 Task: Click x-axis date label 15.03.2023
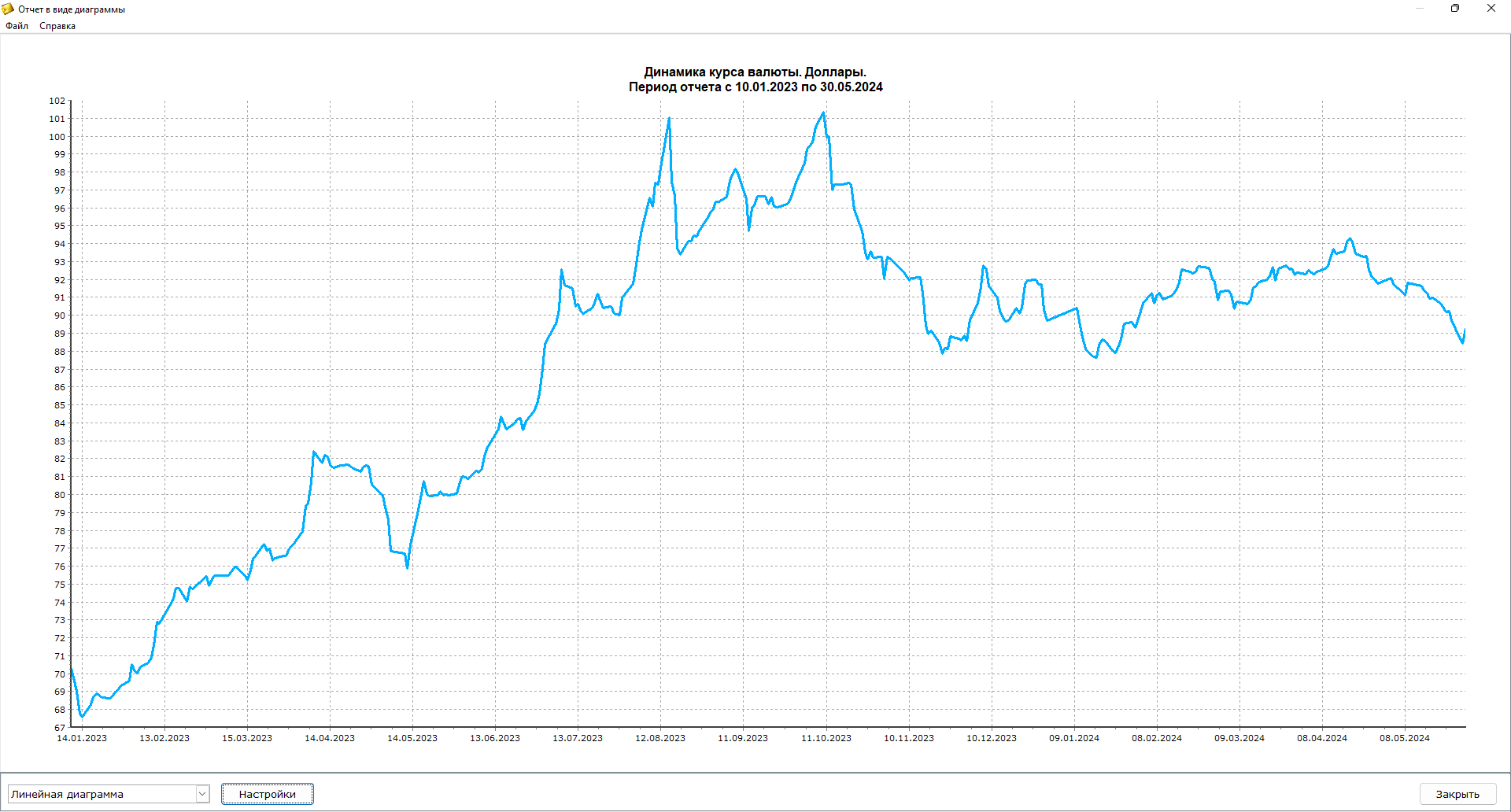(x=247, y=738)
